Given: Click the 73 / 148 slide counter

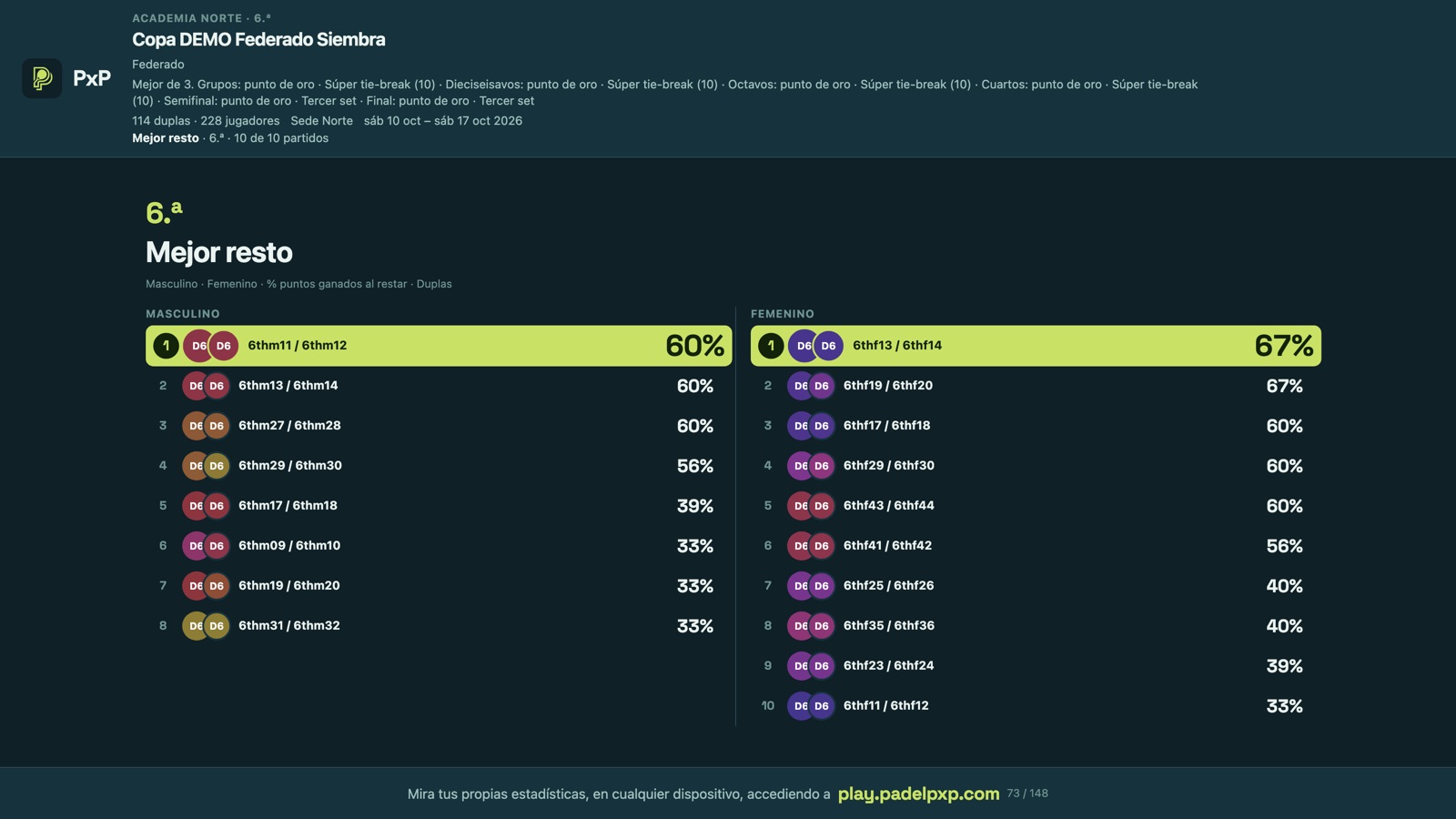Looking at the screenshot, I should (x=1027, y=794).
